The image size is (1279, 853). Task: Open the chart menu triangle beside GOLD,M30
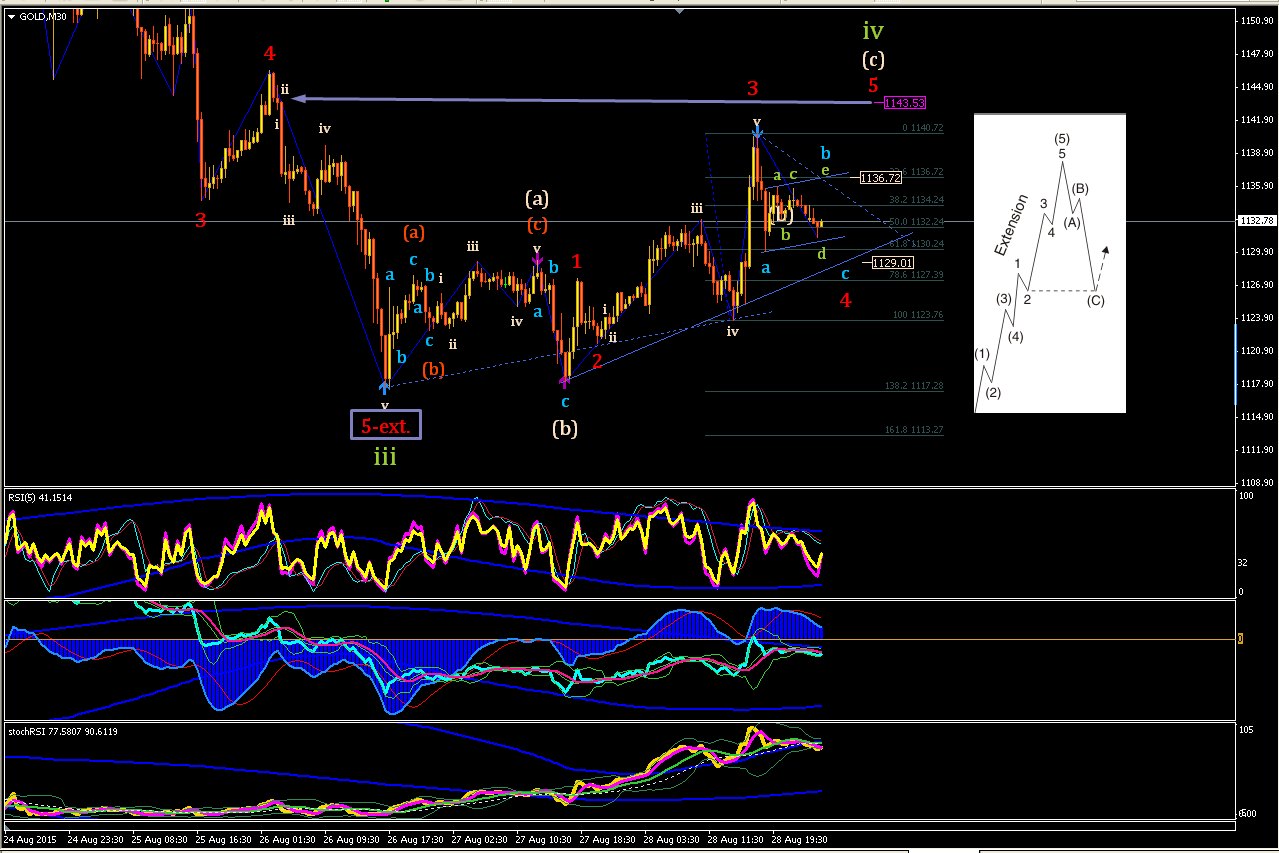pos(11,17)
